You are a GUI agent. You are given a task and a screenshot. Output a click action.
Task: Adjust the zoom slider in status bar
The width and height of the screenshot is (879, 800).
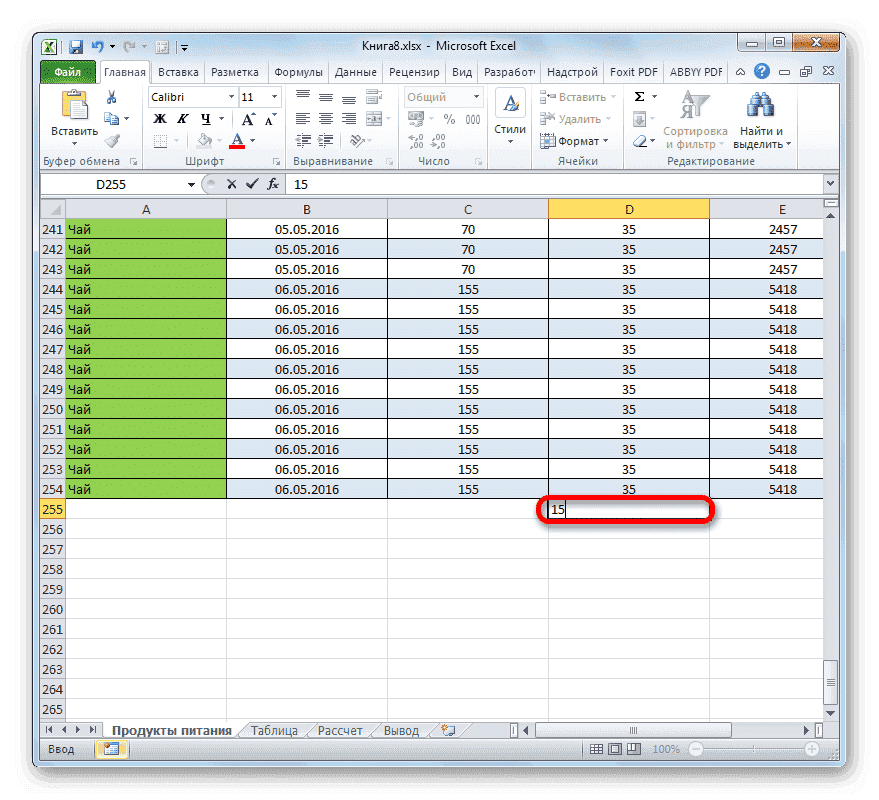pos(755,749)
